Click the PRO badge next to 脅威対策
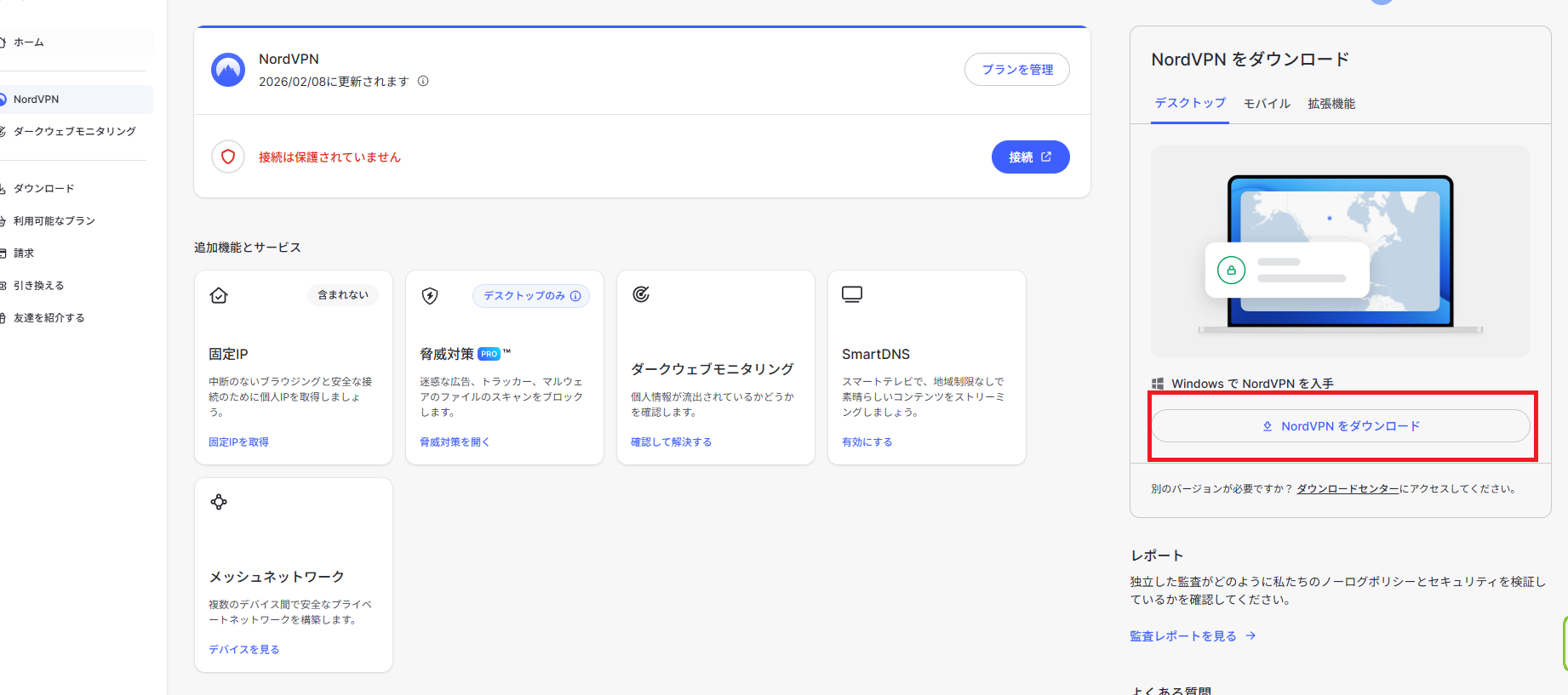The image size is (1568, 695). [x=489, y=354]
